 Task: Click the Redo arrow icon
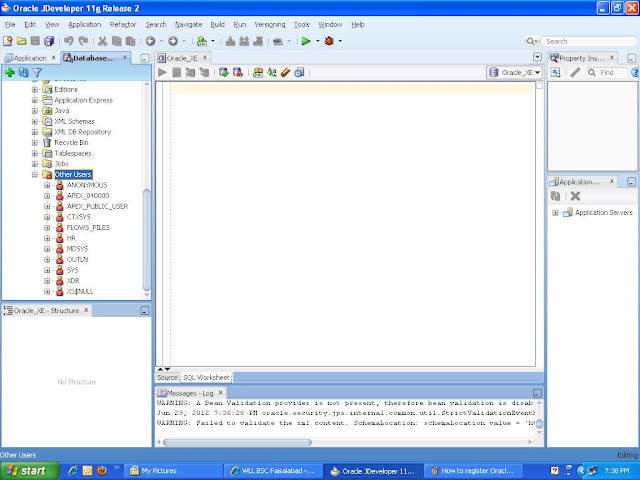(x=83, y=41)
